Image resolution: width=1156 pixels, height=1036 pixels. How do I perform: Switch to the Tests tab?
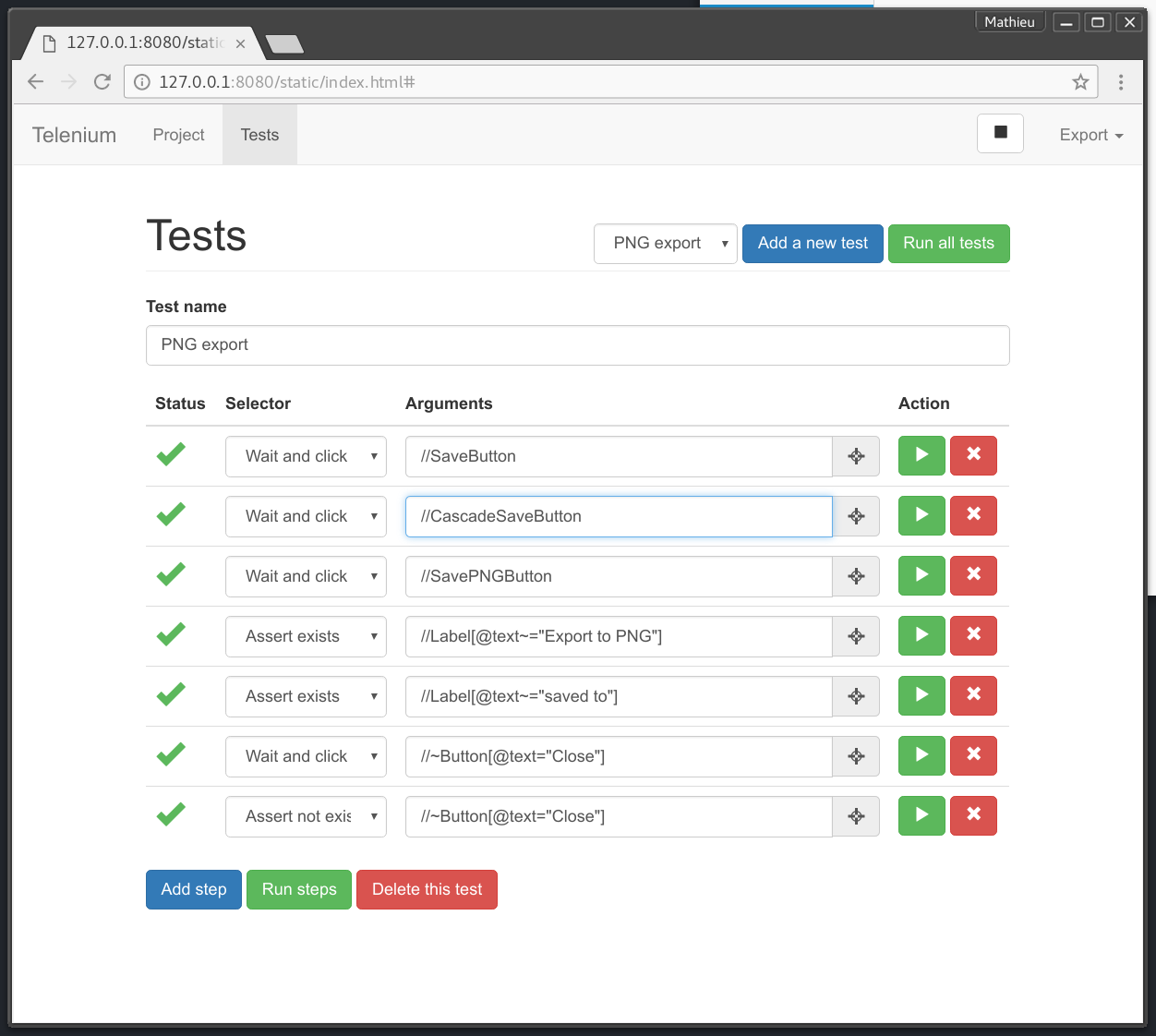point(259,135)
